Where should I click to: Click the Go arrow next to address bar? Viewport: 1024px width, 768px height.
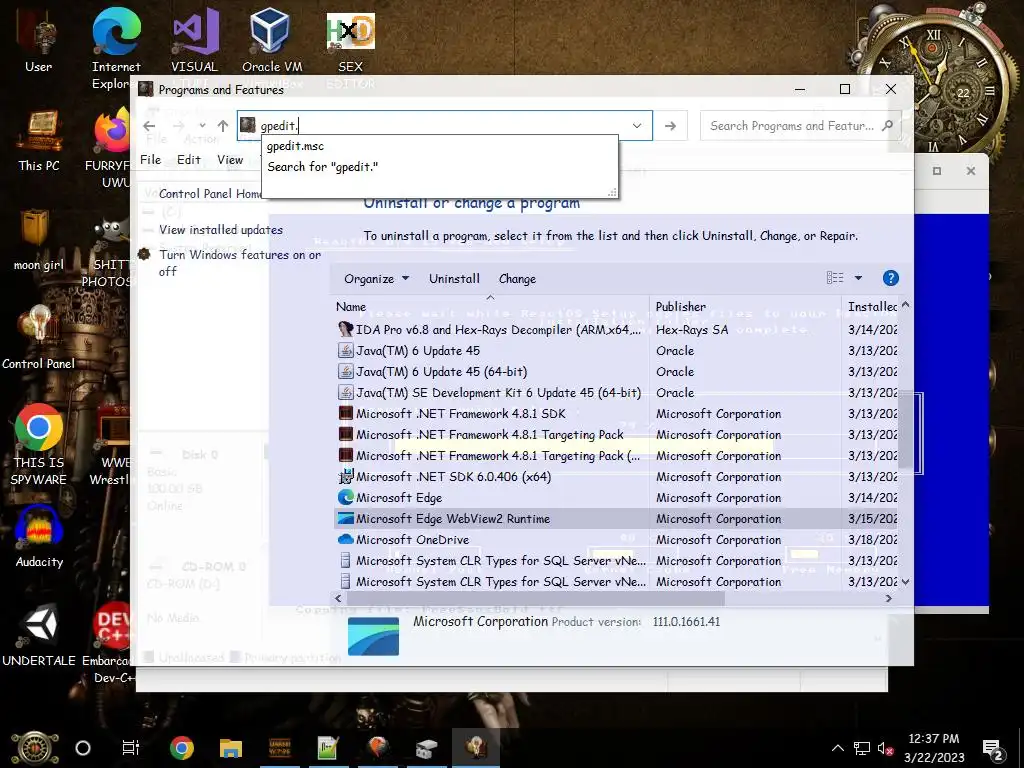click(670, 126)
